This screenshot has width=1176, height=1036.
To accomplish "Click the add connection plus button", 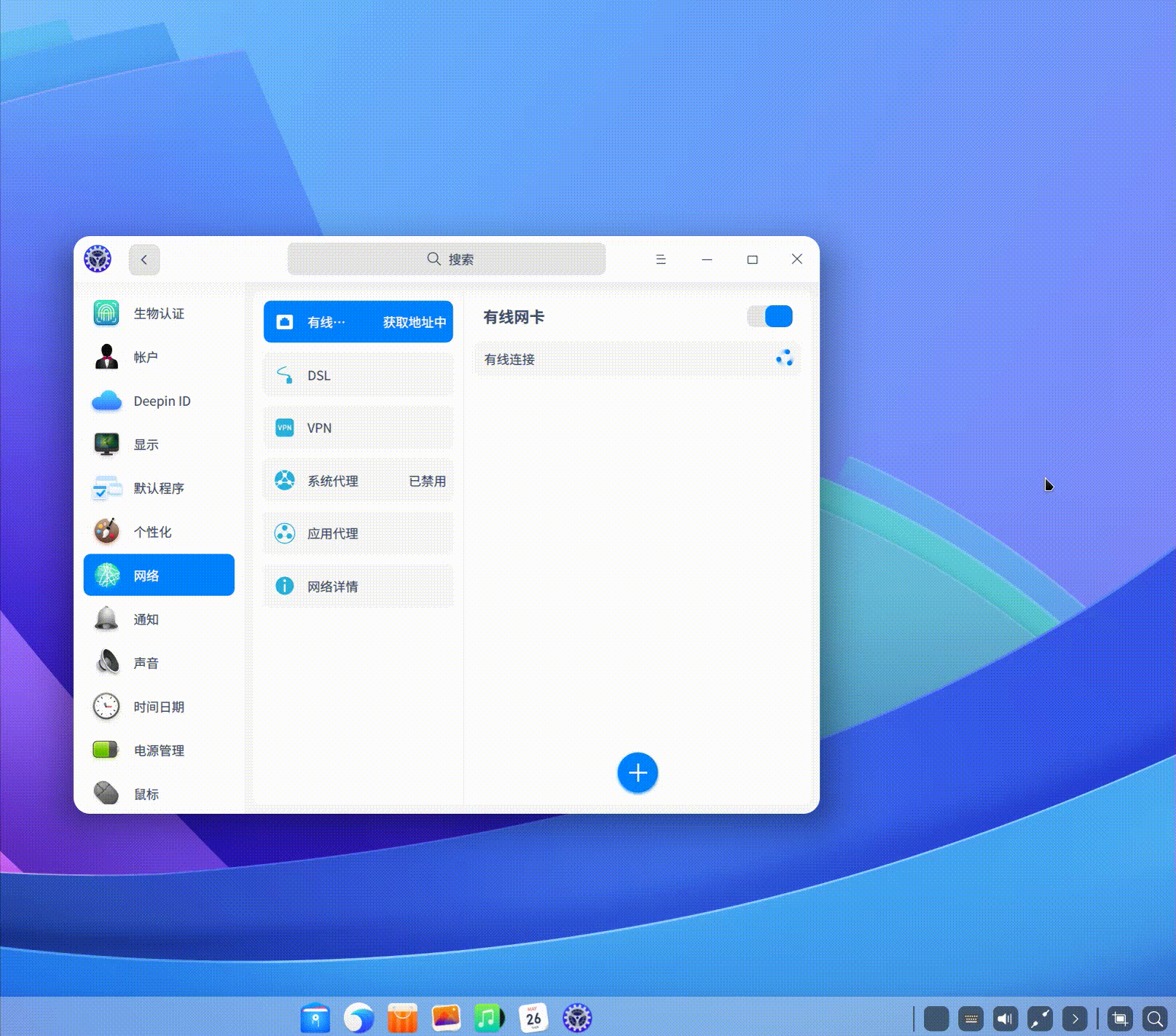I will pos(638,773).
